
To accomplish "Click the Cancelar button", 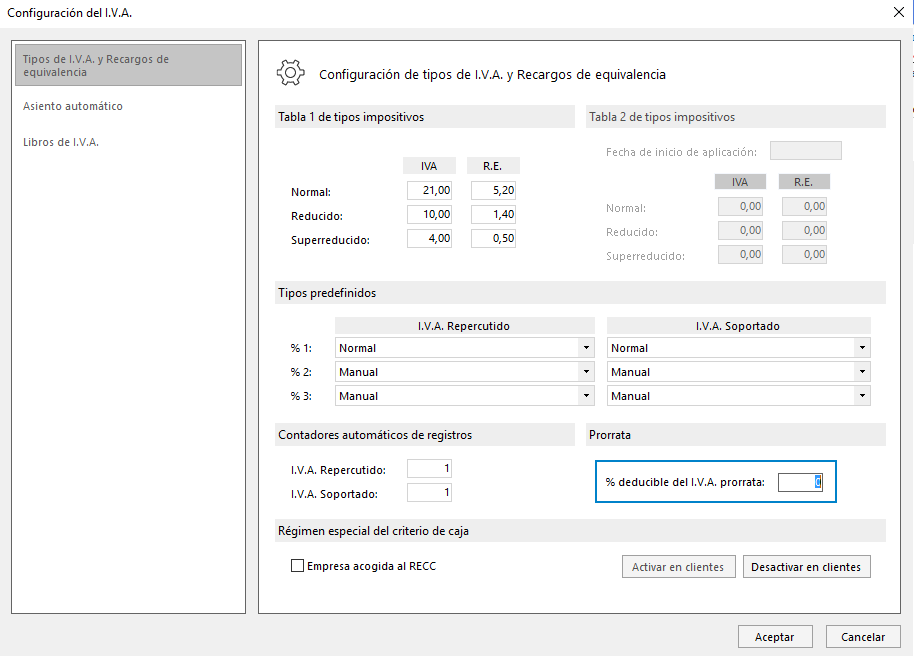I will [863, 637].
